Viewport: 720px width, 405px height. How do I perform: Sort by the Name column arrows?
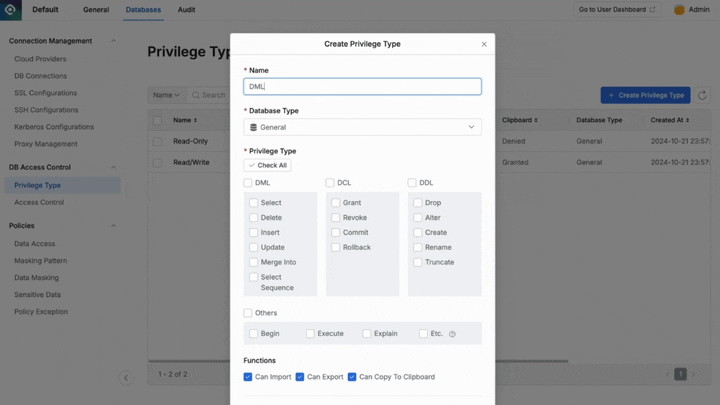click(x=195, y=120)
